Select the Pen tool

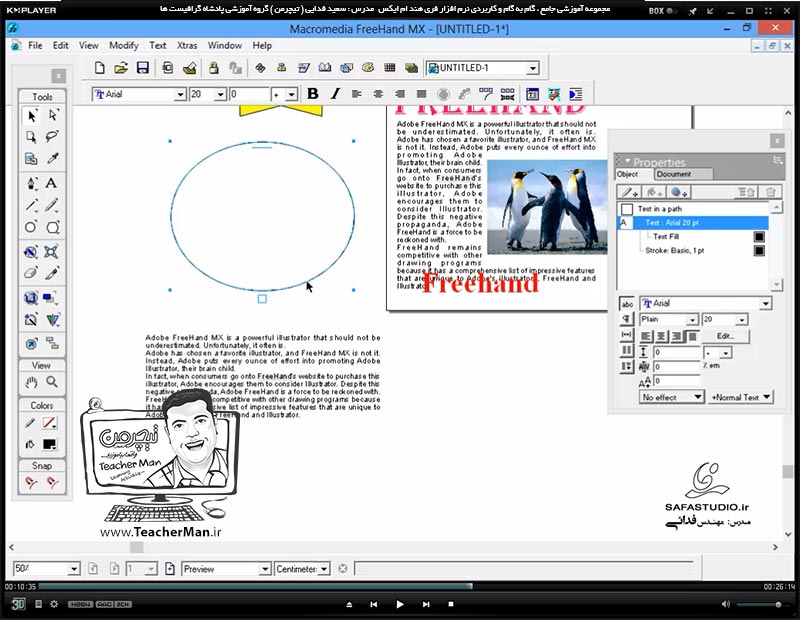[31, 183]
